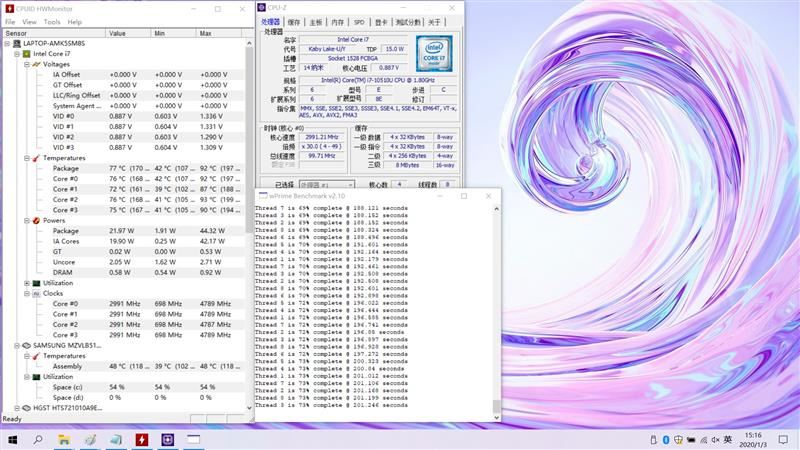Expand the HGST HTS721010A9E drive node
The image size is (800, 450).
pyautogui.click(x=17, y=408)
